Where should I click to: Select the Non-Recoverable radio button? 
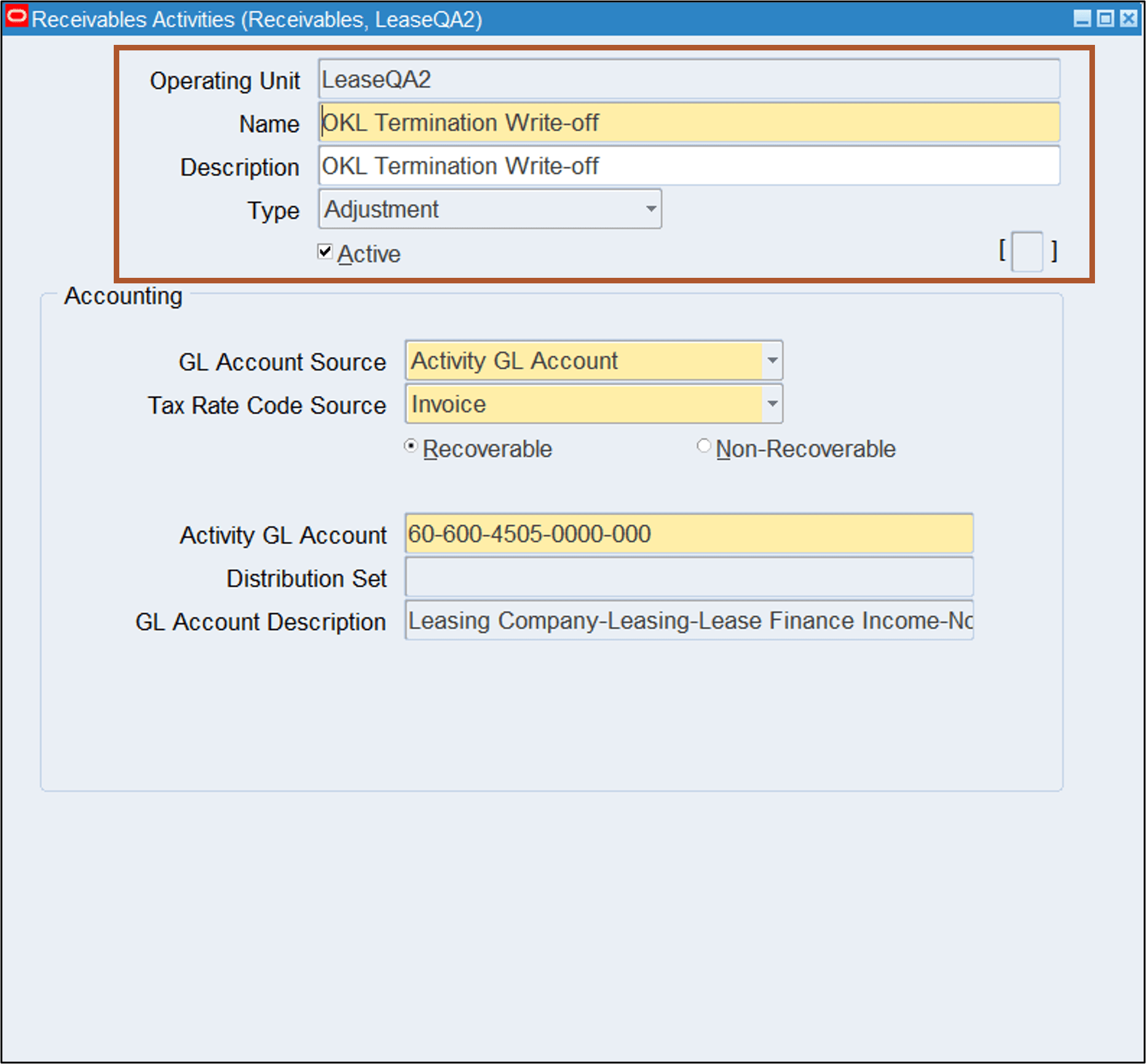(704, 446)
